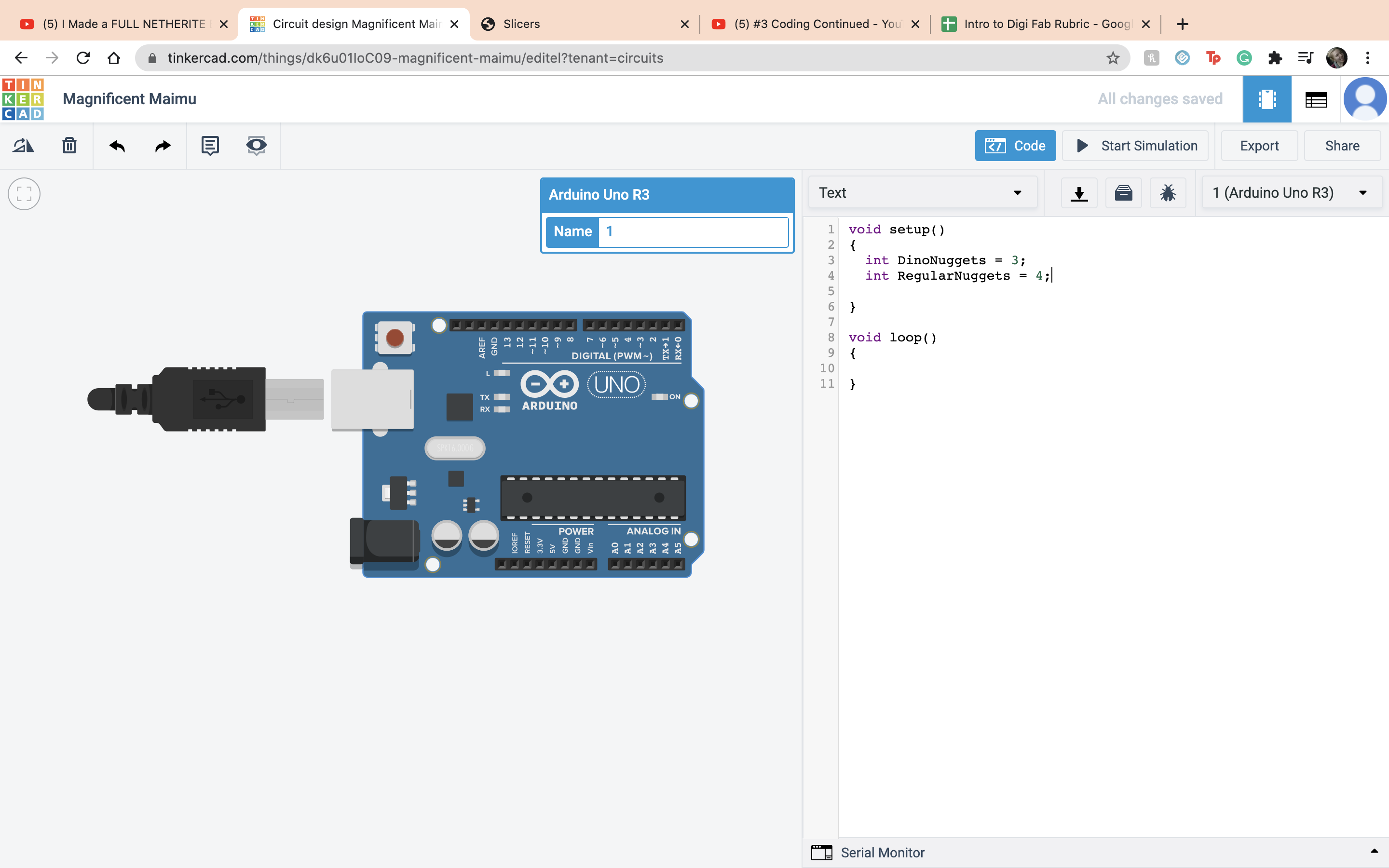Image resolution: width=1389 pixels, height=868 pixels.
Task: Zoom to fit the circuit view
Action: [x=24, y=194]
